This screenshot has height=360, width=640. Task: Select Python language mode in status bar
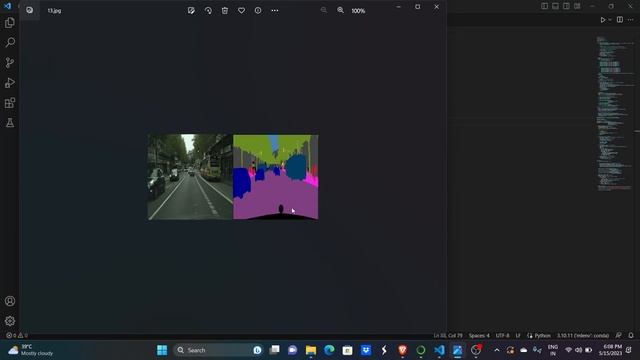[x=542, y=336]
